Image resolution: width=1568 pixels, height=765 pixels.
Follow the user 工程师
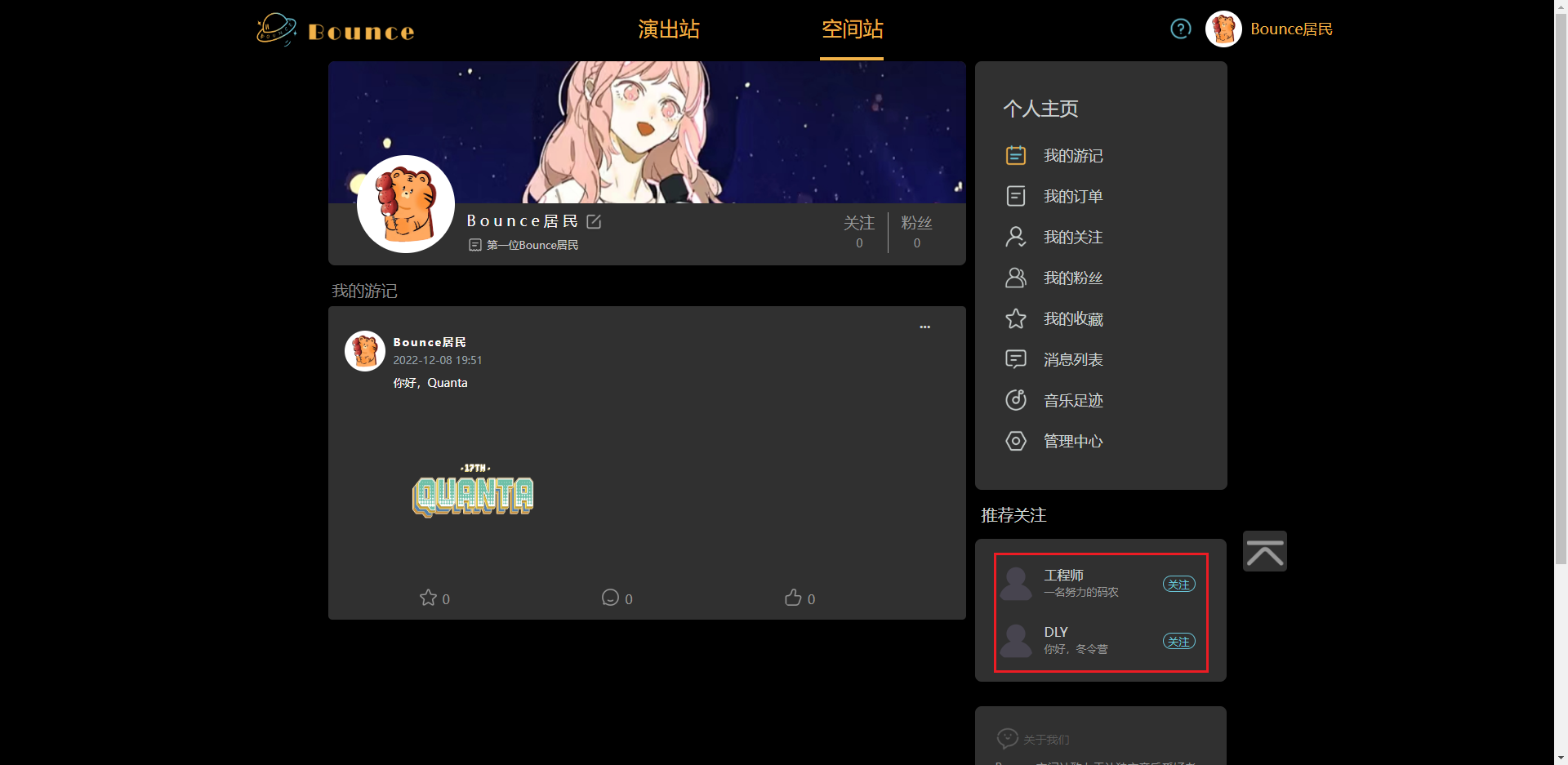1178,585
